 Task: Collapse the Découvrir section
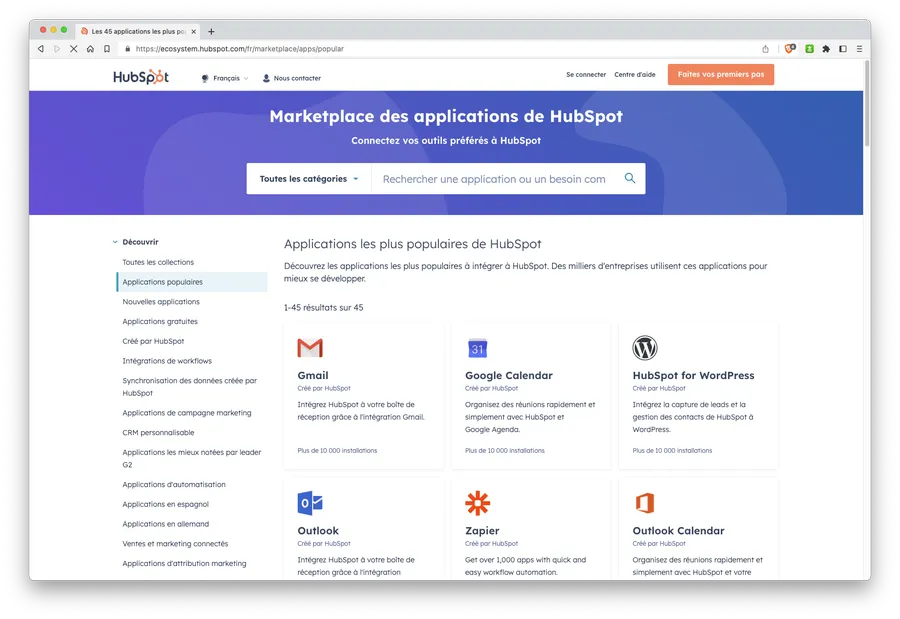pyautogui.click(x=115, y=242)
